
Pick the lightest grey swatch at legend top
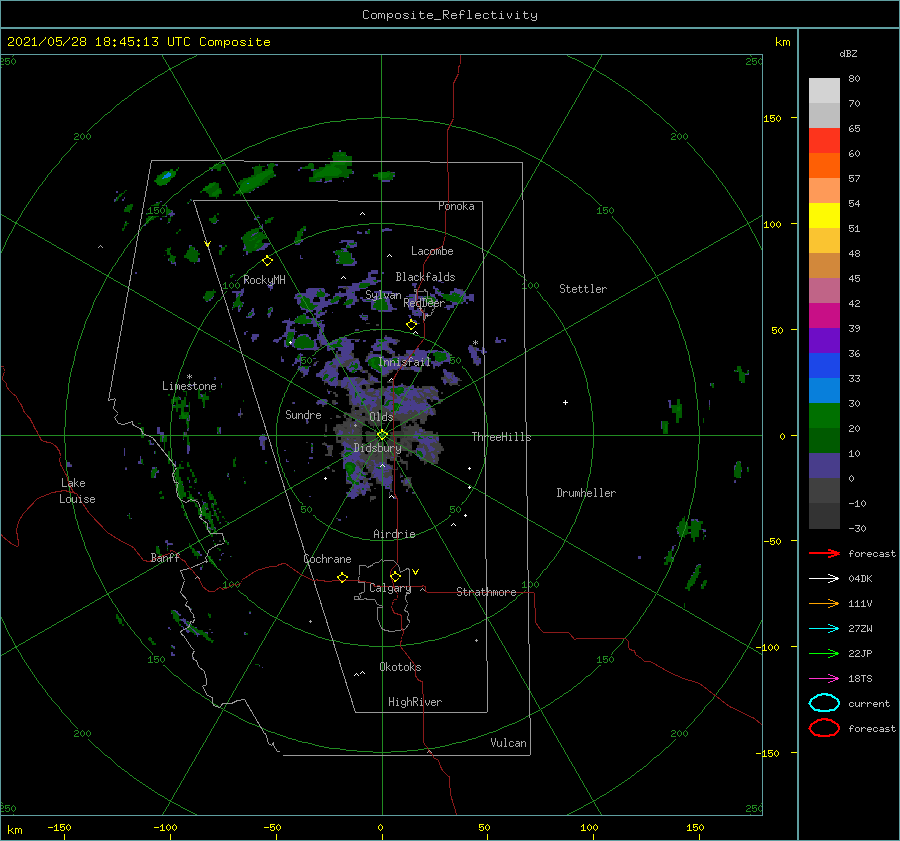[824, 91]
